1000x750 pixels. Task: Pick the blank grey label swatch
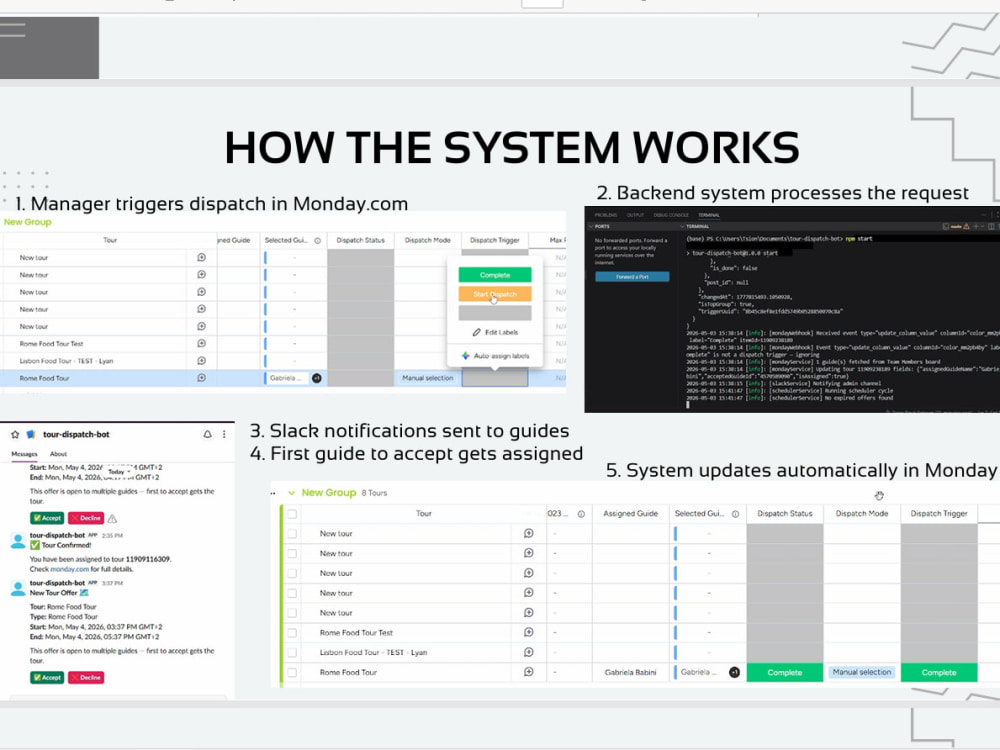(495, 312)
